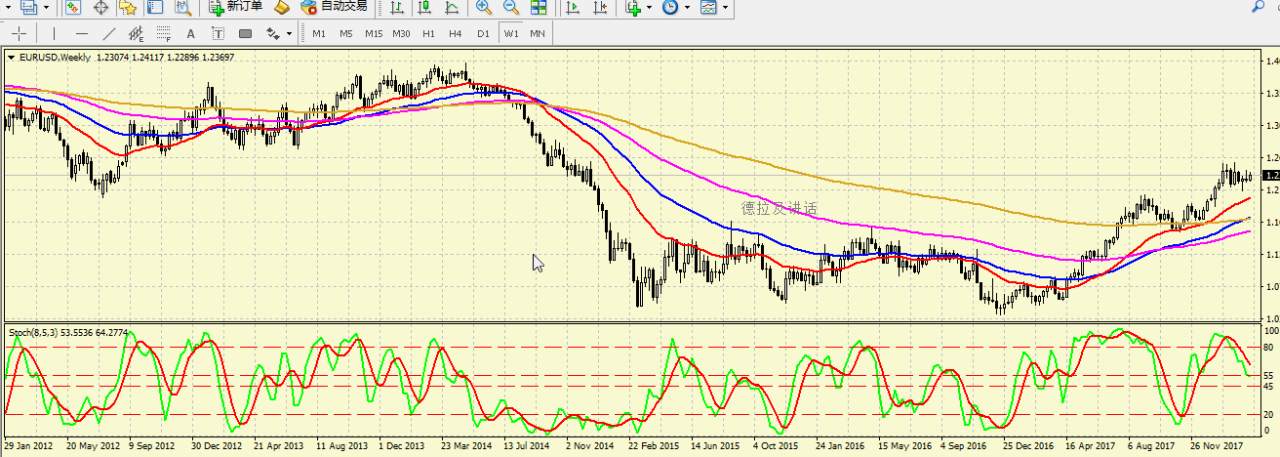Select the horizontal line tool

pyautogui.click(x=82, y=33)
